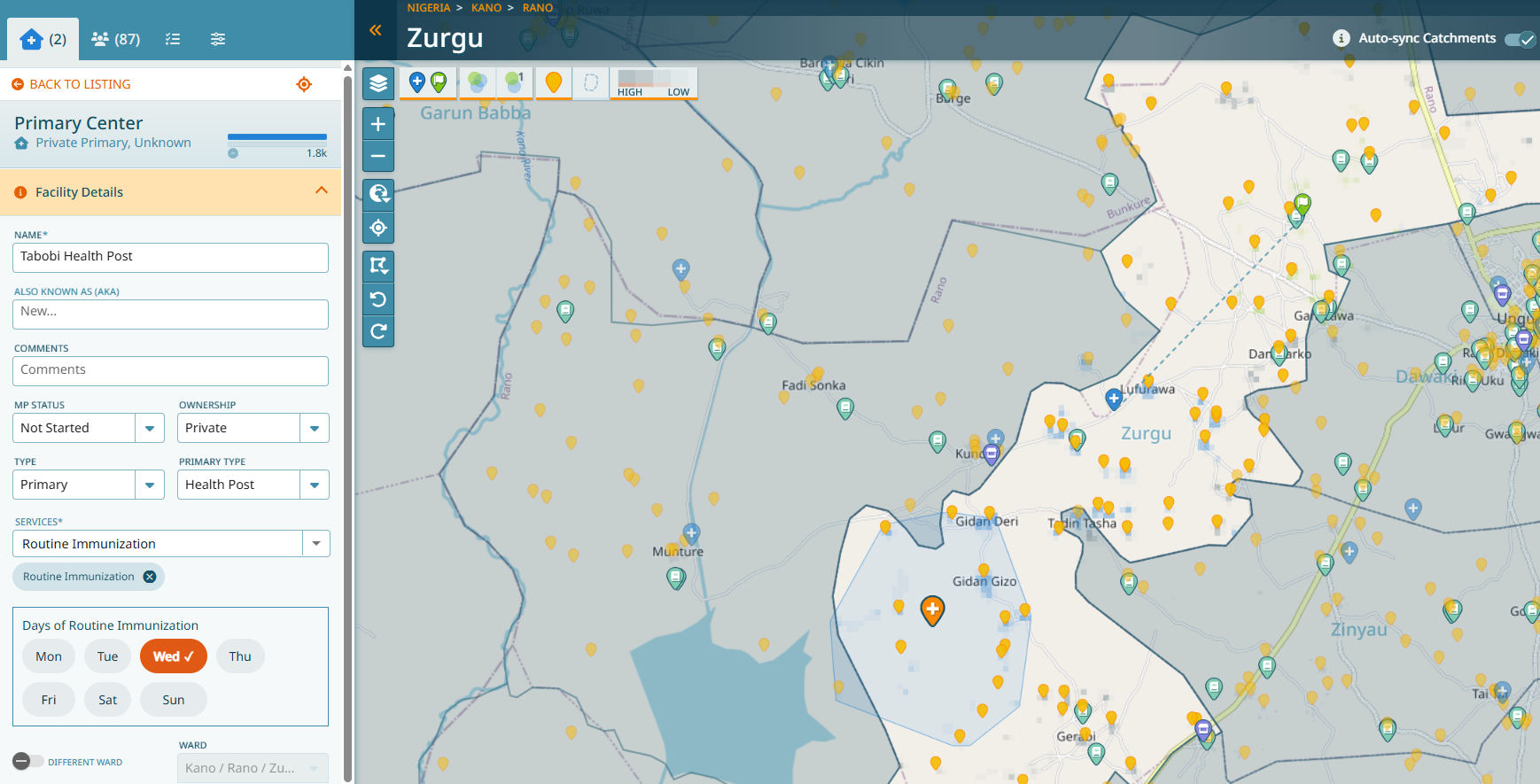1540x784 pixels.
Task: Click the green flag marker on the map
Action: coord(1303,204)
